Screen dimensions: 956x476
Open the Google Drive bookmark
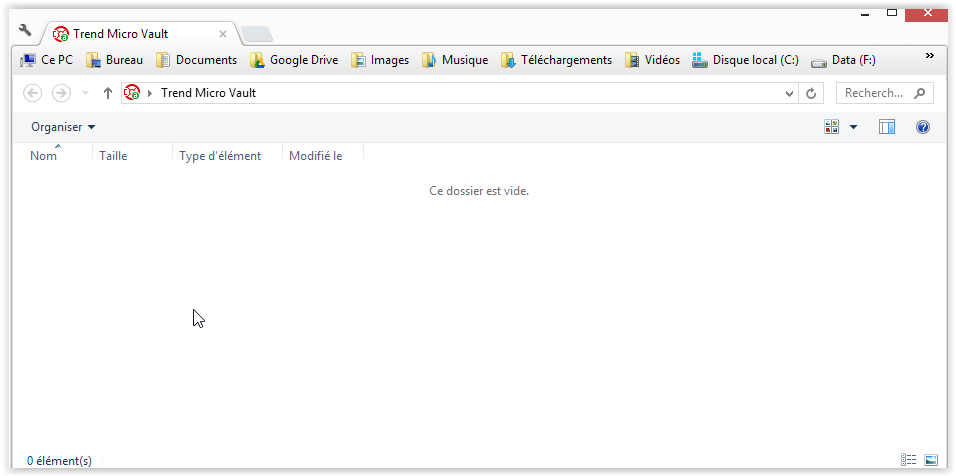pyautogui.click(x=294, y=60)
